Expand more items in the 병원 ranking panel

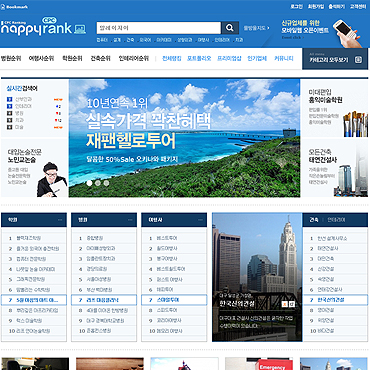(130, 220)
